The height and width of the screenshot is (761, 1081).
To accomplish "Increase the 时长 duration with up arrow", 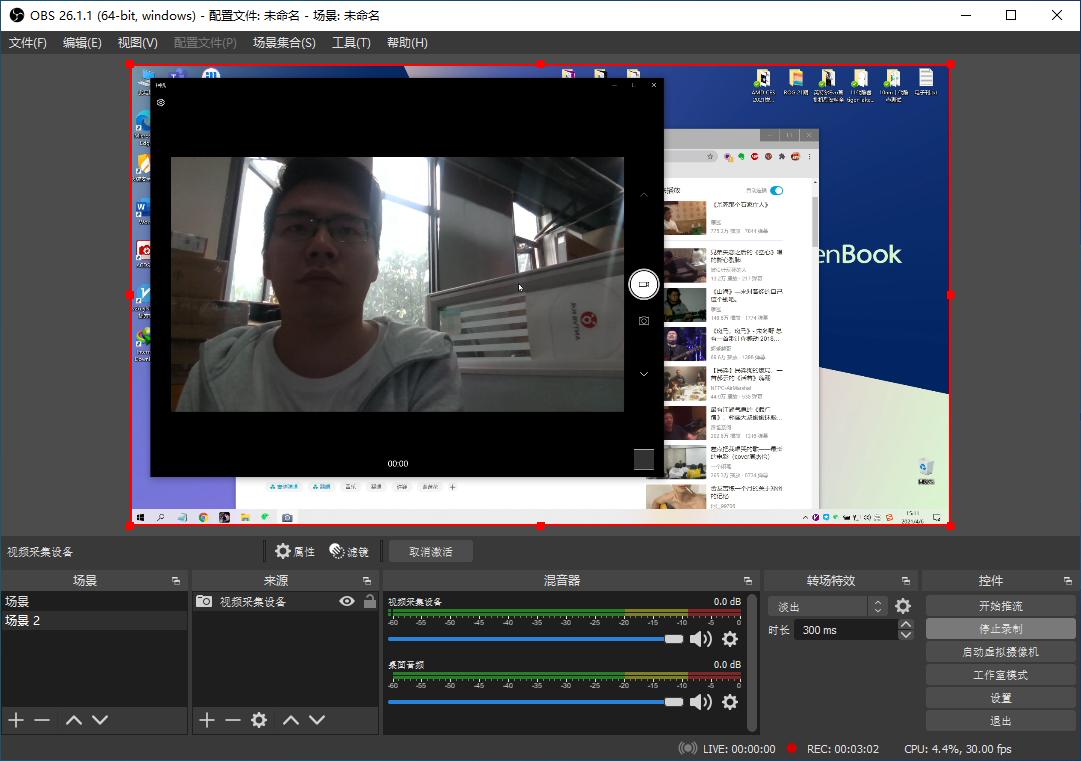I will pyautogui.click(x=906, y=625).
